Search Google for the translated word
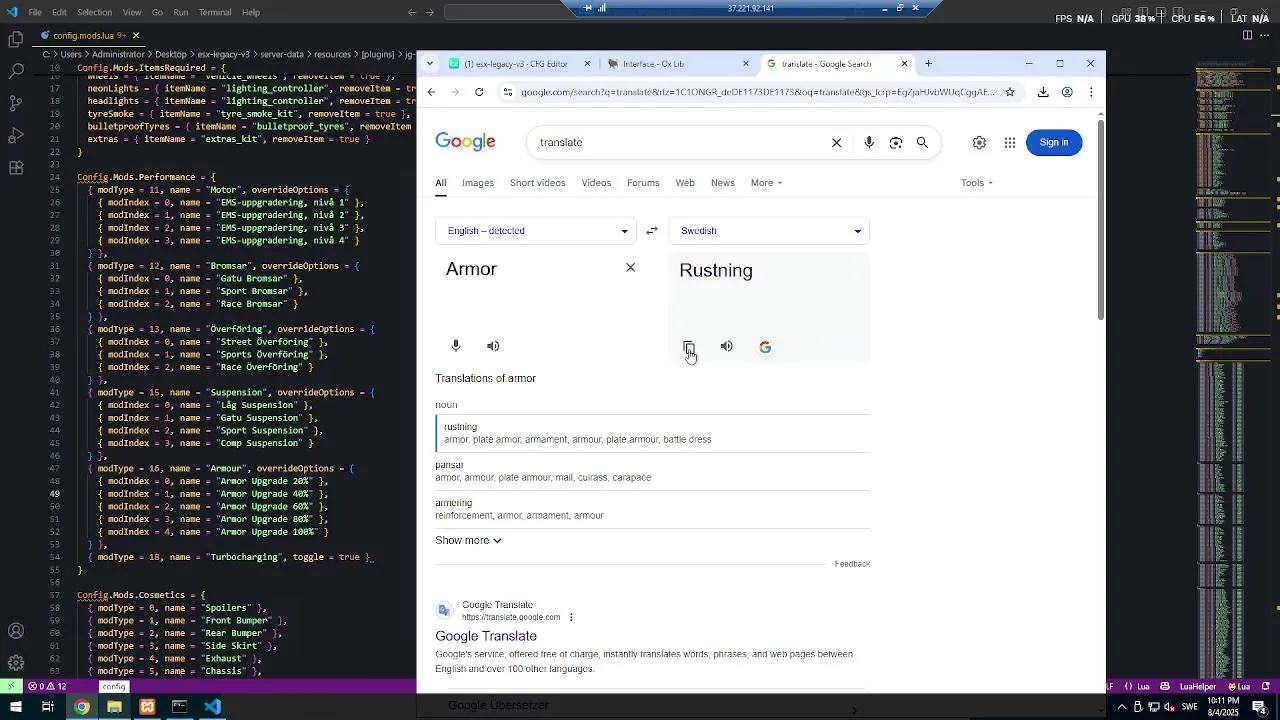This screenshot has height=720, width=1280. click(x=765, y=347)
